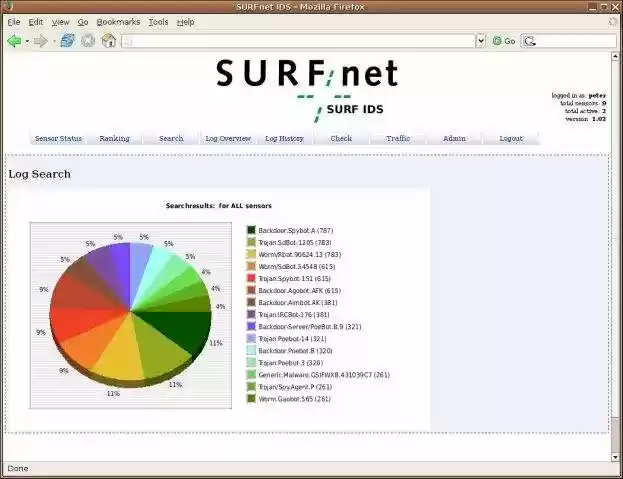Click the Worm.Gaobot.565 olive swatch
The width and height of the screenshot is (623, 479).
point(251,398)
